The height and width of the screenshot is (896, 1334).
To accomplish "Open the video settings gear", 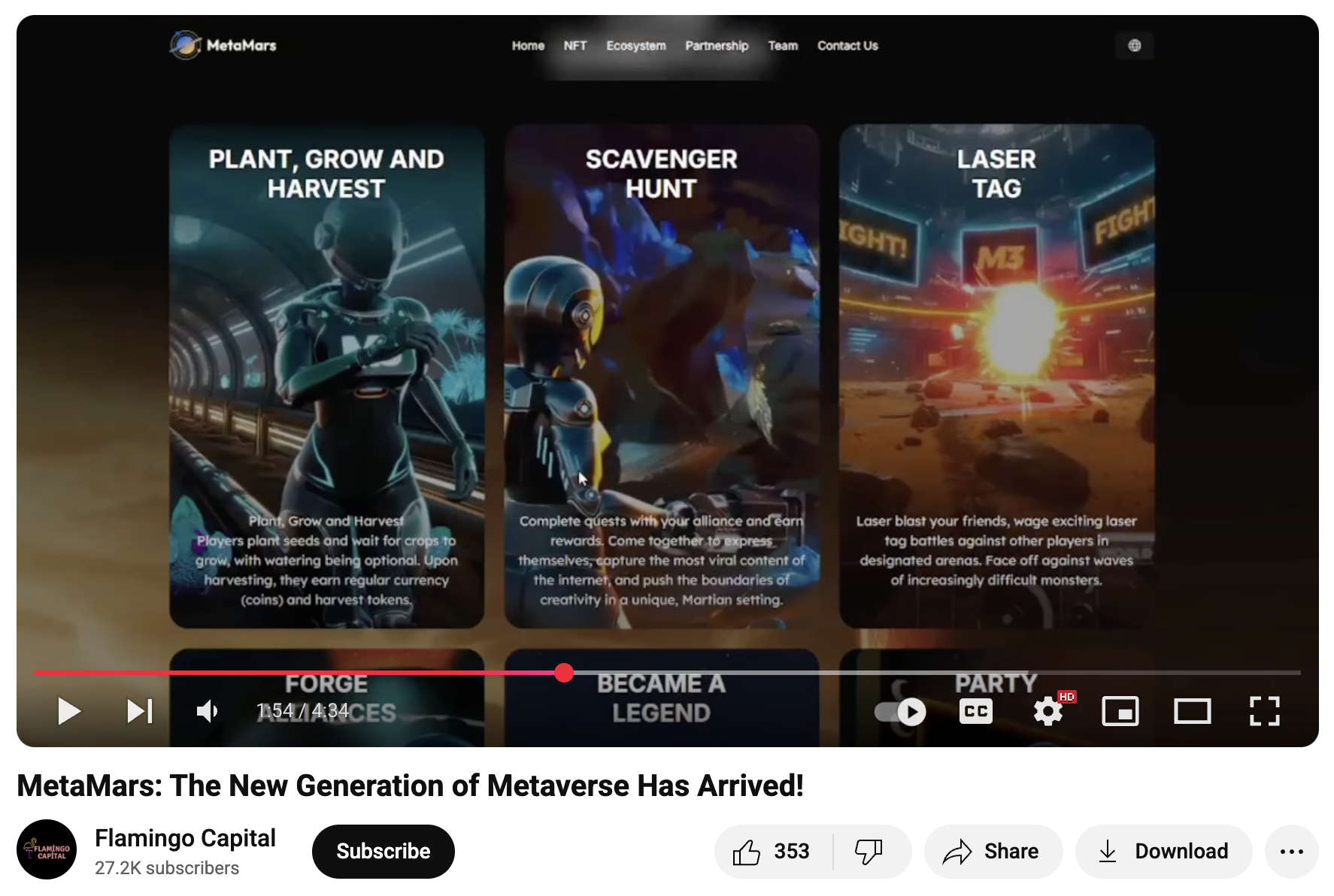I will 1047,711.
